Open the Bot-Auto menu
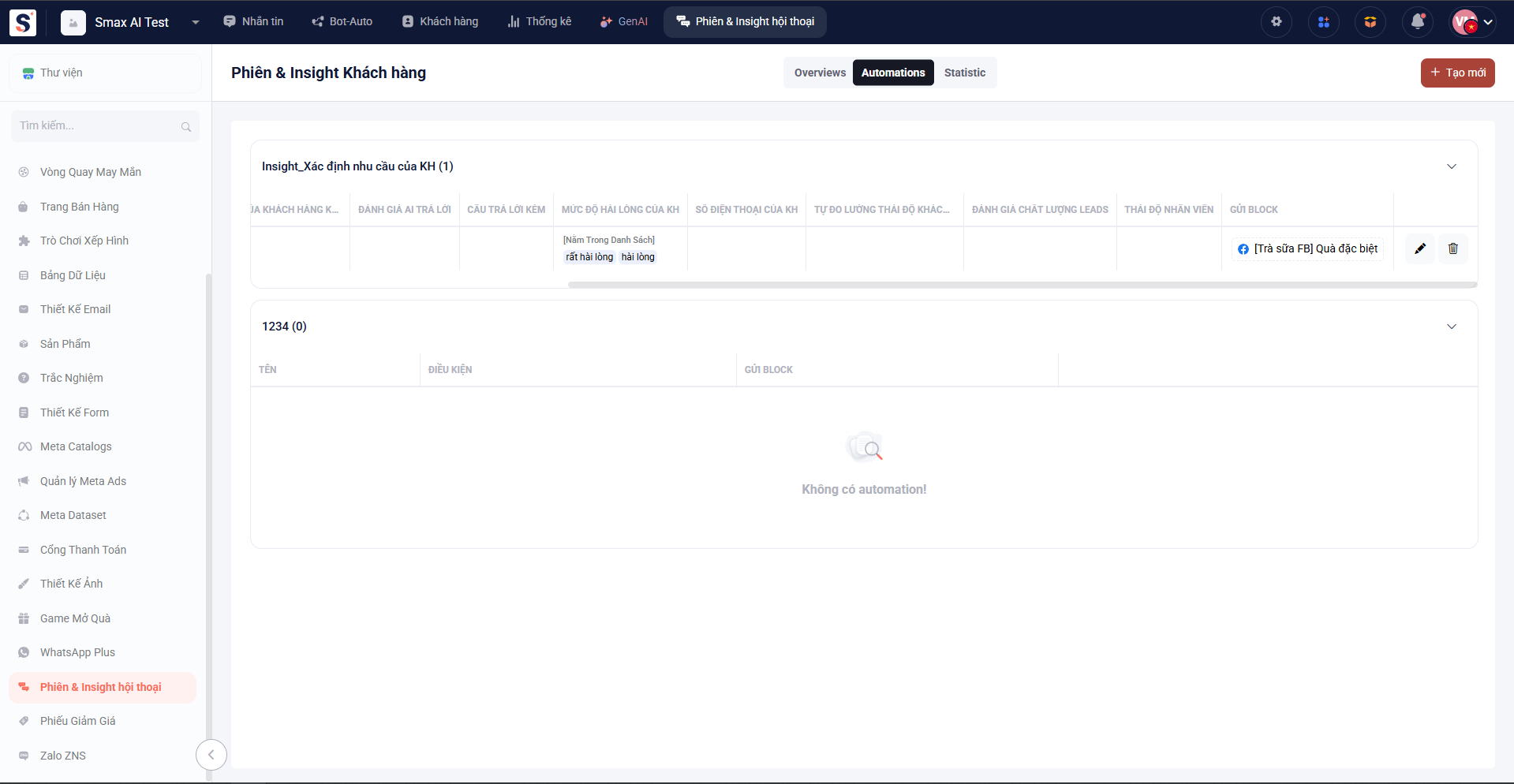Viewport: 1514px width, 784px height. 342,21
